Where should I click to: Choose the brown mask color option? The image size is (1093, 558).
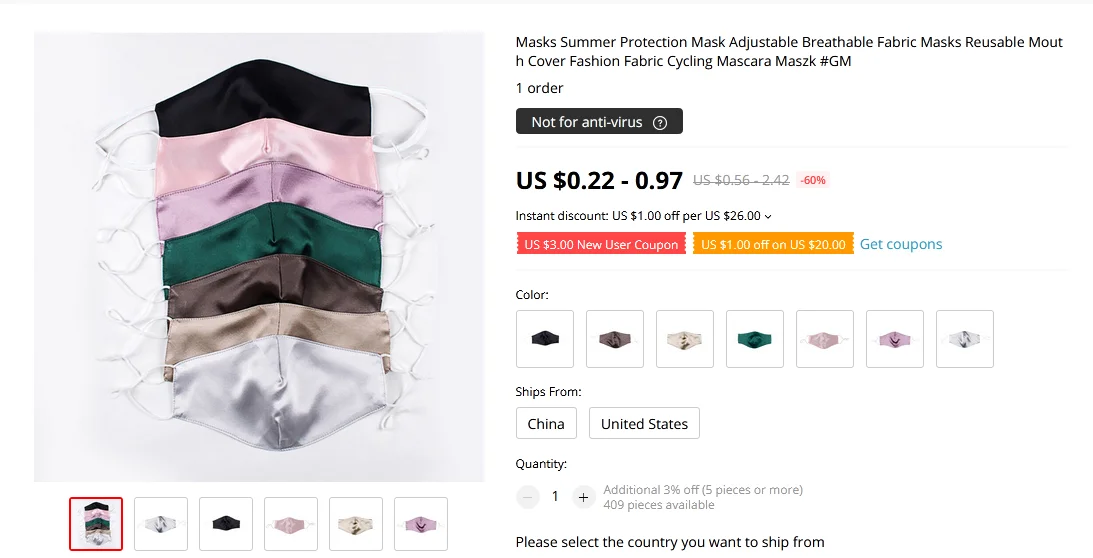pyautogui.click(x=615, y=339)
